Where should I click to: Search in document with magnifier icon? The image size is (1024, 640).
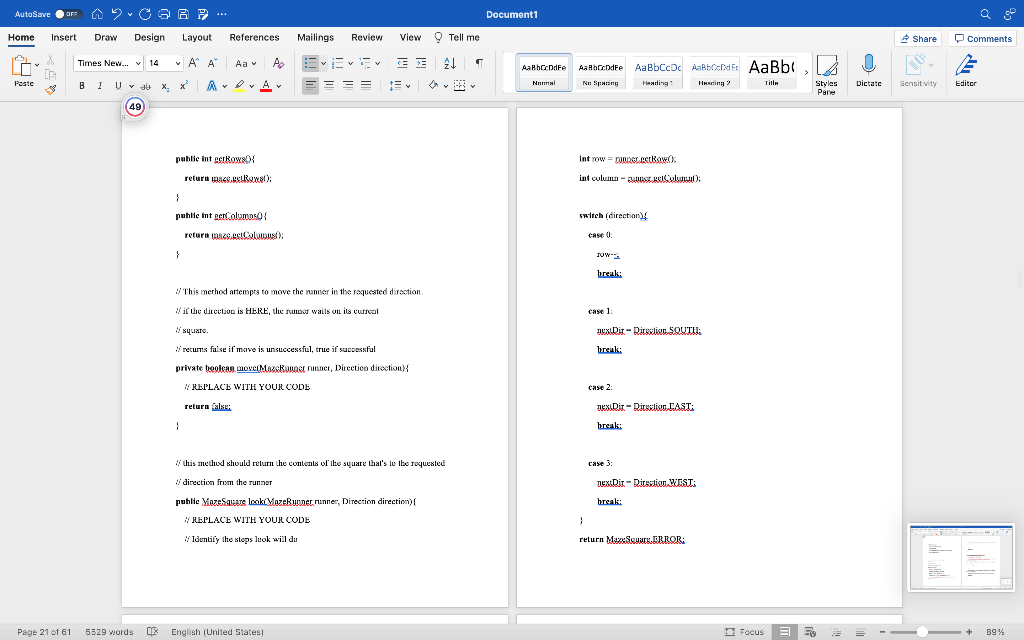click(985, 14)
